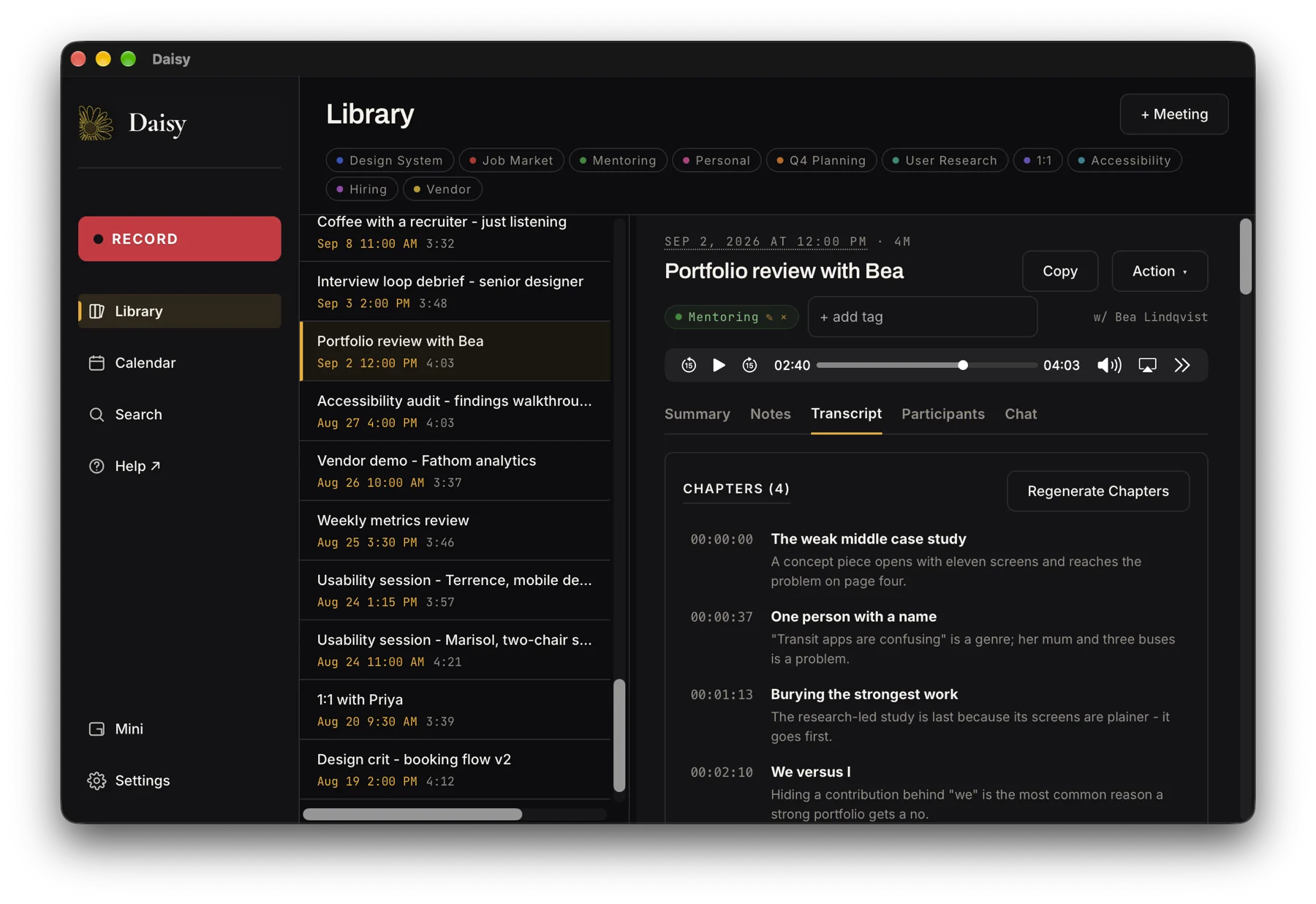Mute the audio volume
Viewport: 1316px width, 904px height.
1109,365
